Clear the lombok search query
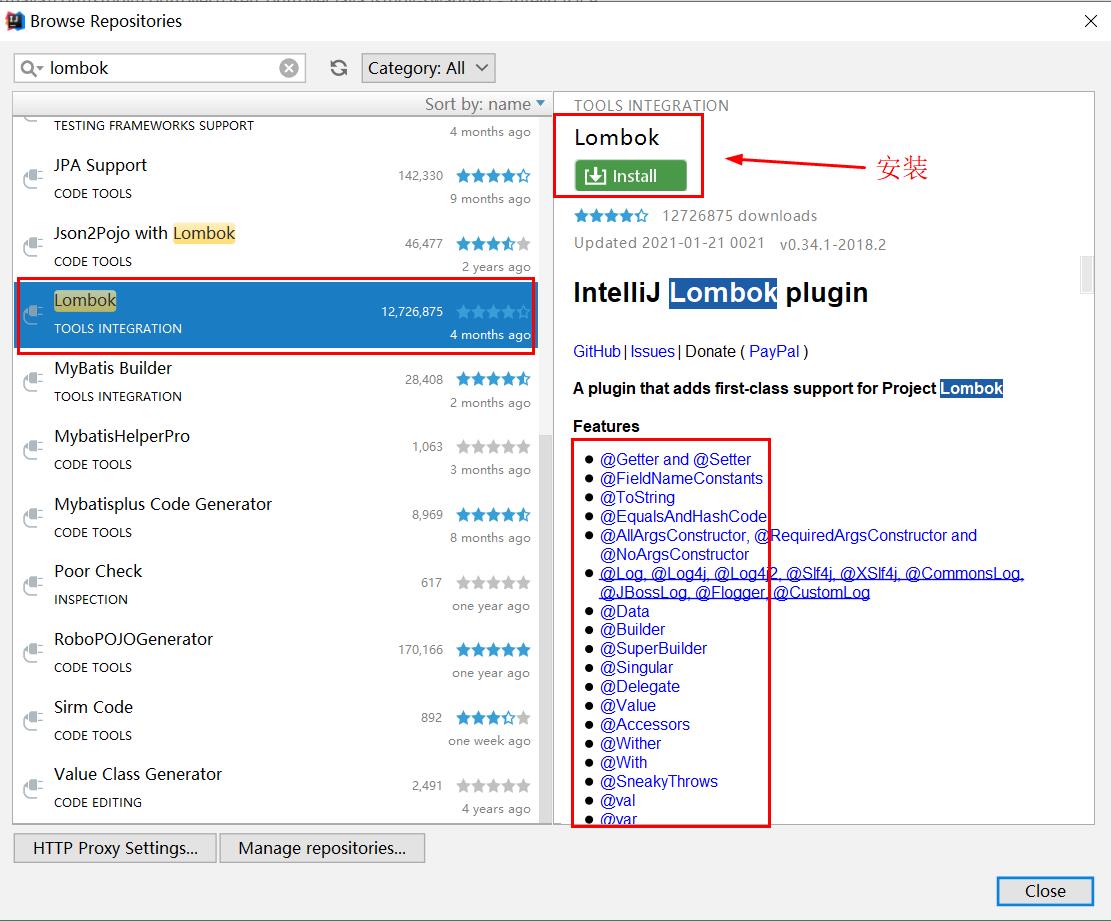The image size is (1111, 921). [x=288, y=67]
